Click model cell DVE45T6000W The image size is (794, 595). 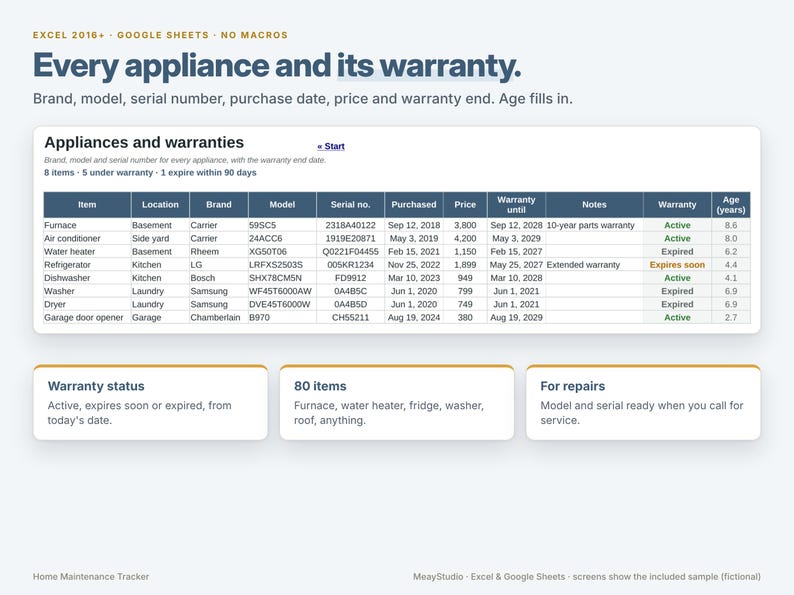[282, 304]
